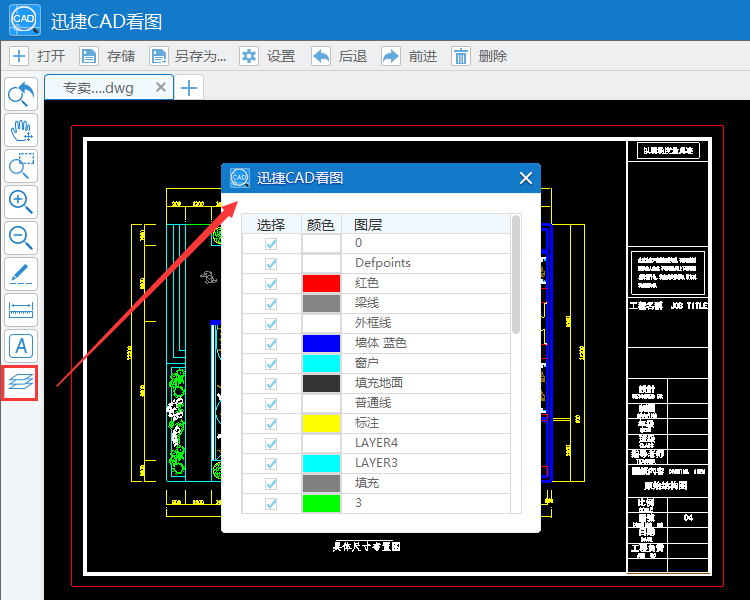
Task: Toggle the 梁线 layer checkbox
Action: 271,304
